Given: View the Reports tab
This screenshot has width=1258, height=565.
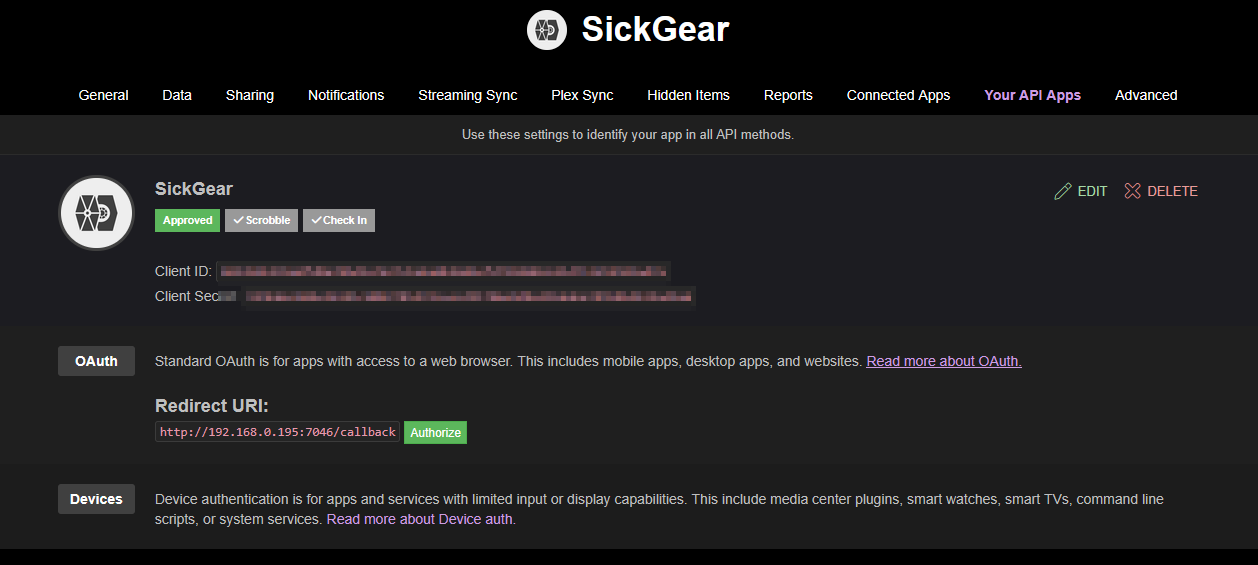Looking at the screenshot, I should tap(788, 95).
